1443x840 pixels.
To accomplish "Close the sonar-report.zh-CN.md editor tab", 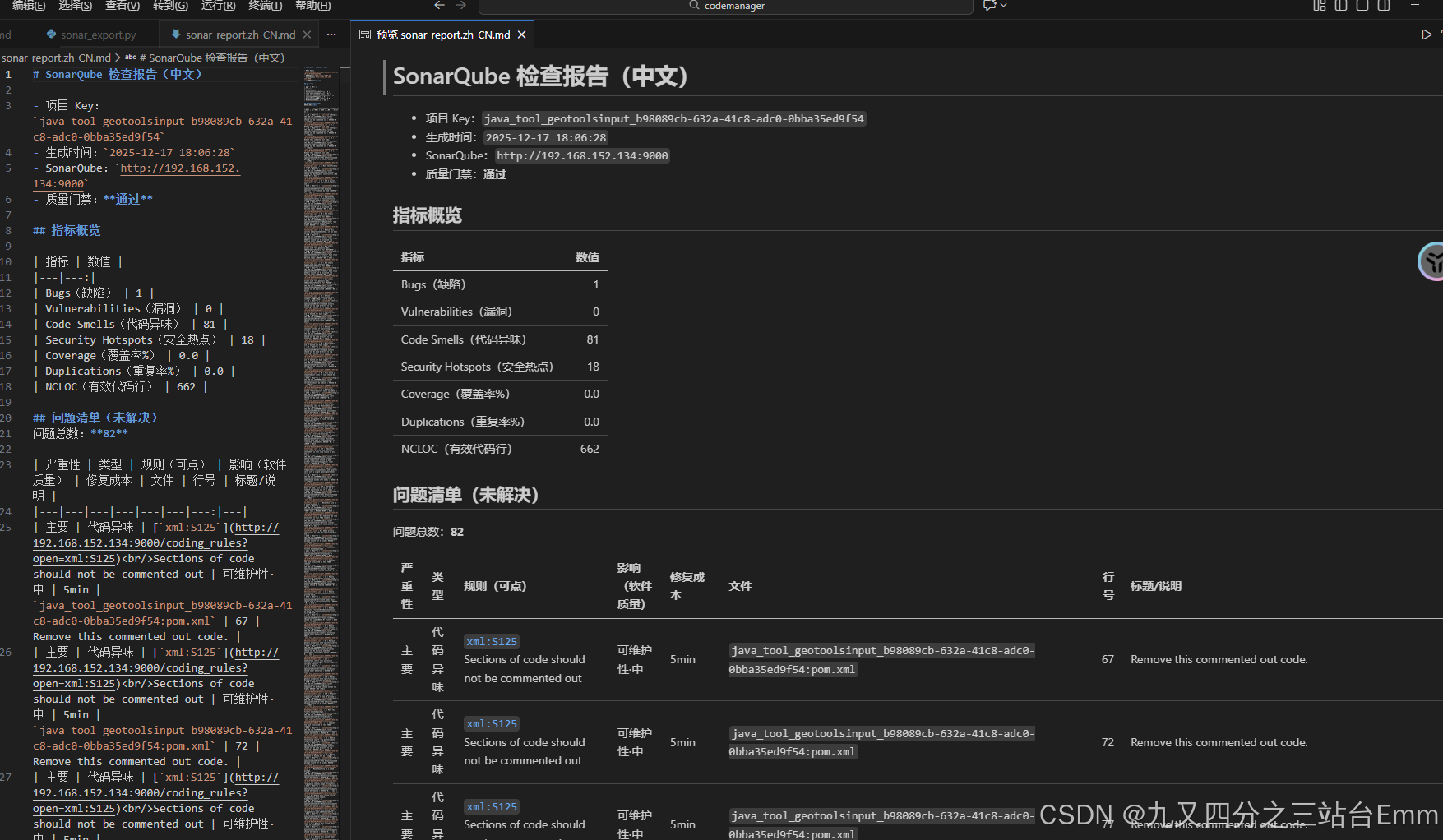I will (x=307, y=35).
